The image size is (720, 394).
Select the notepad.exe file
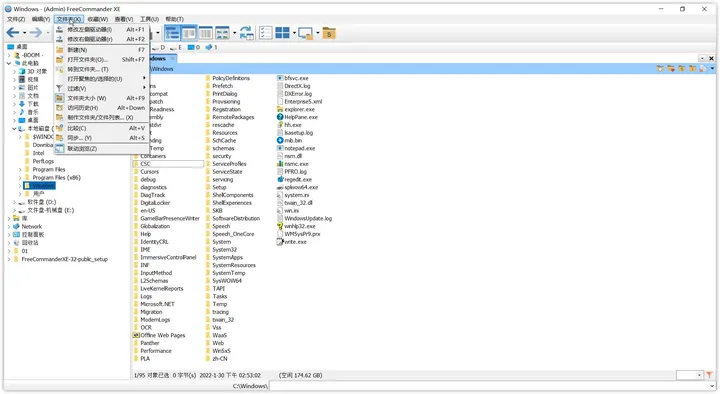coord(296,148)
